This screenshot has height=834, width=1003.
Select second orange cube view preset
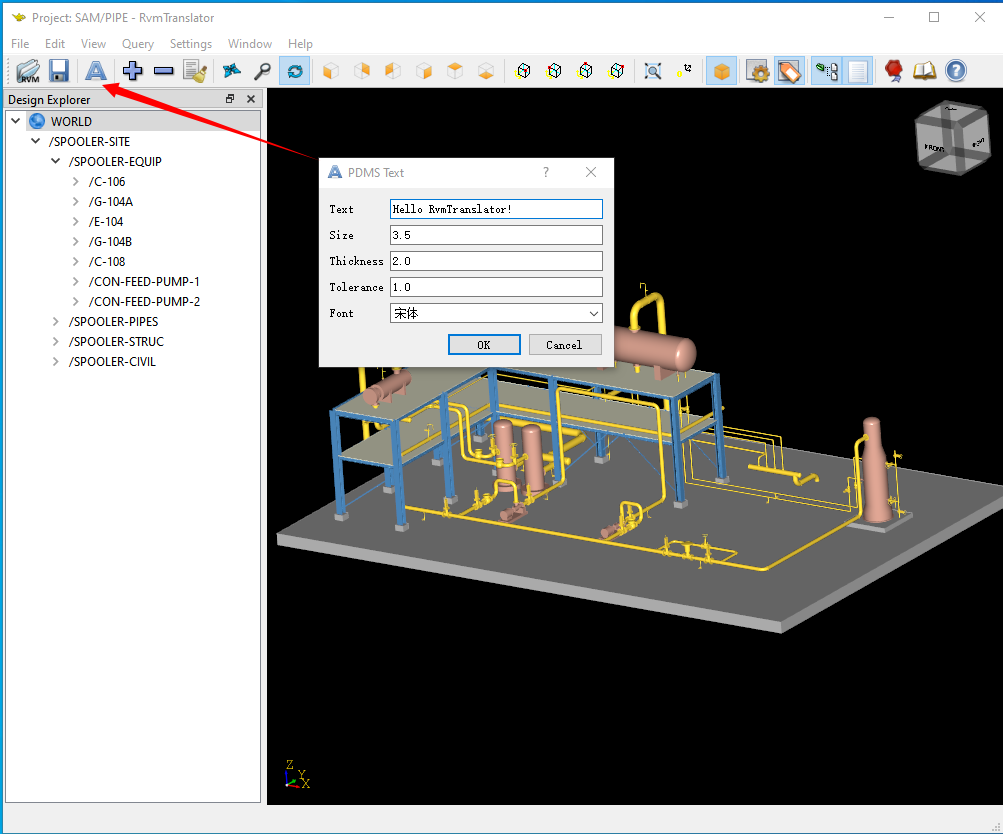pyautogui.click(x=362, y=71)
